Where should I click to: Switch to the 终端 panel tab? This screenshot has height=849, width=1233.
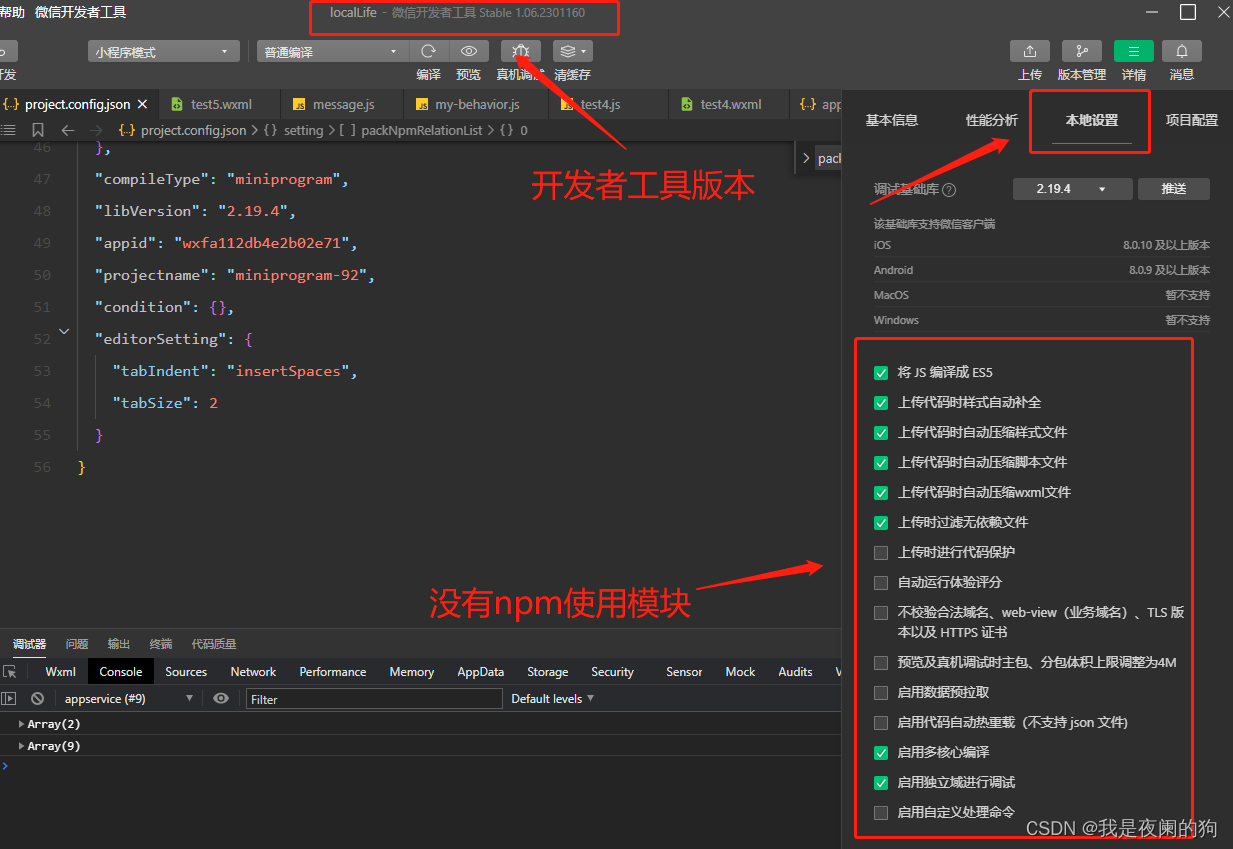point(161,644)
